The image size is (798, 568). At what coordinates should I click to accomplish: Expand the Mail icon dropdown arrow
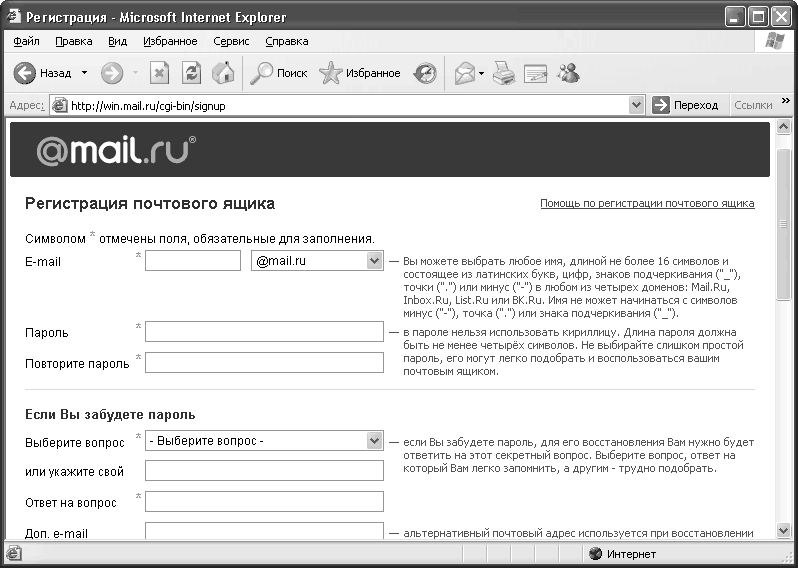(481, 74)
